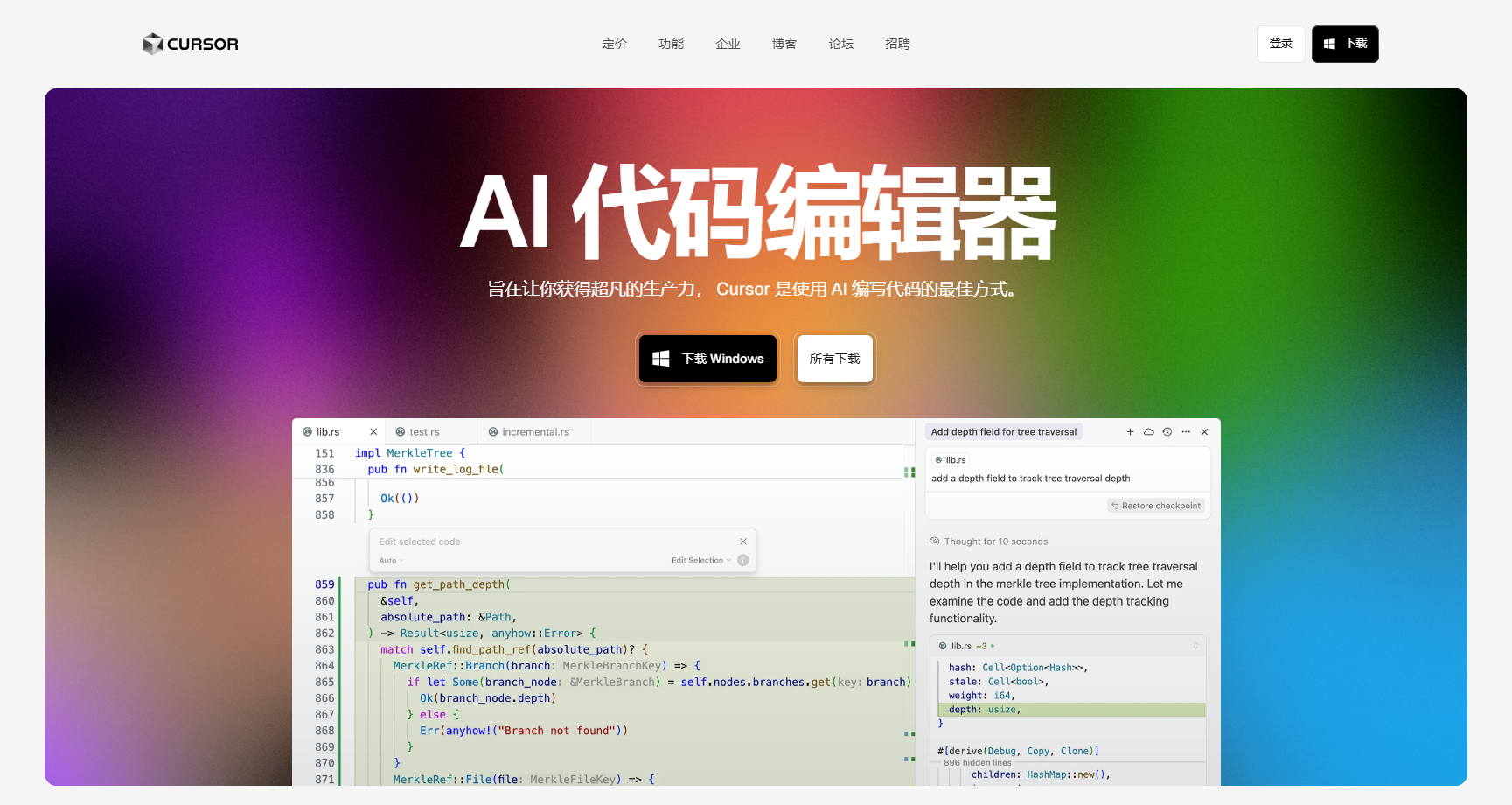This screenshot has width=1512, height=805.
Task: Click the Windows logo on 下载 Windows button
Action: coord(661,359)
